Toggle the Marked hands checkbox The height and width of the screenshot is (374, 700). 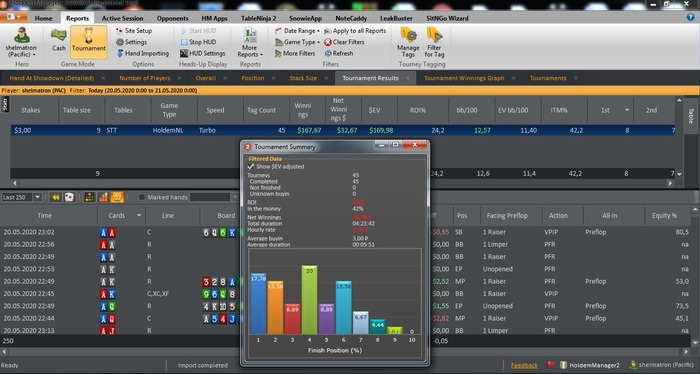142,197
